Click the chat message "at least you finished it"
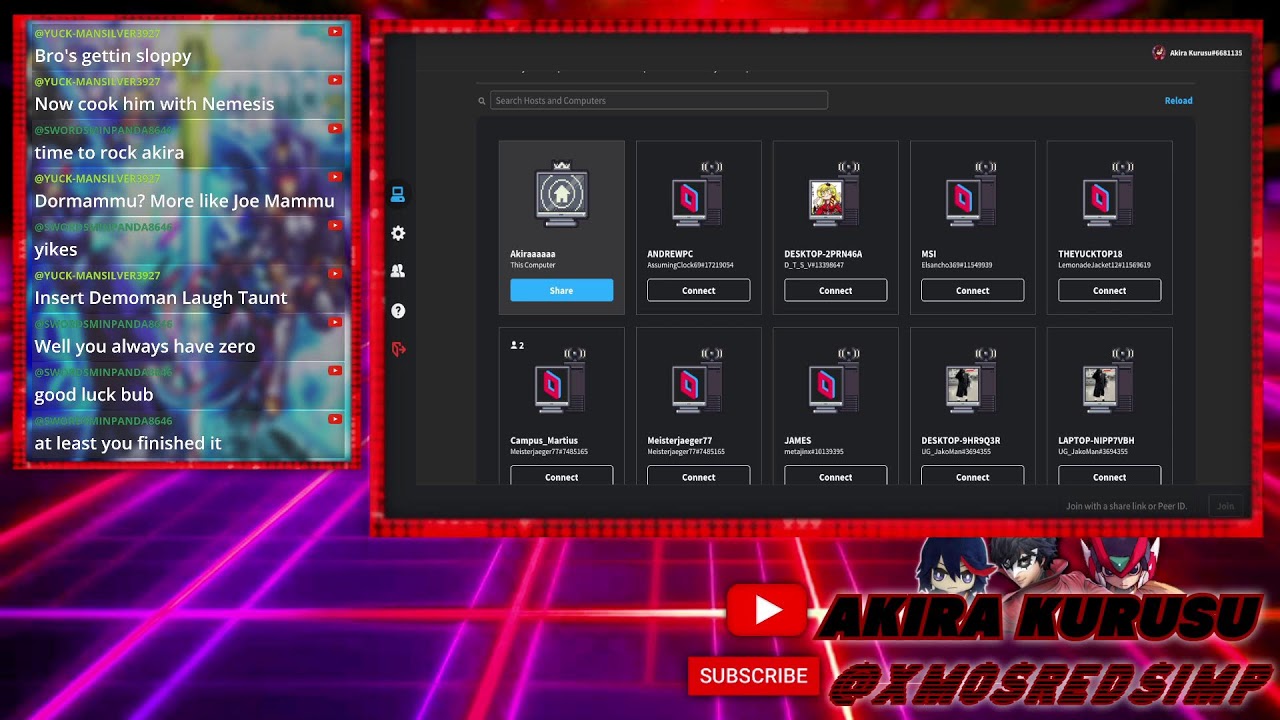 click(128, 443)
